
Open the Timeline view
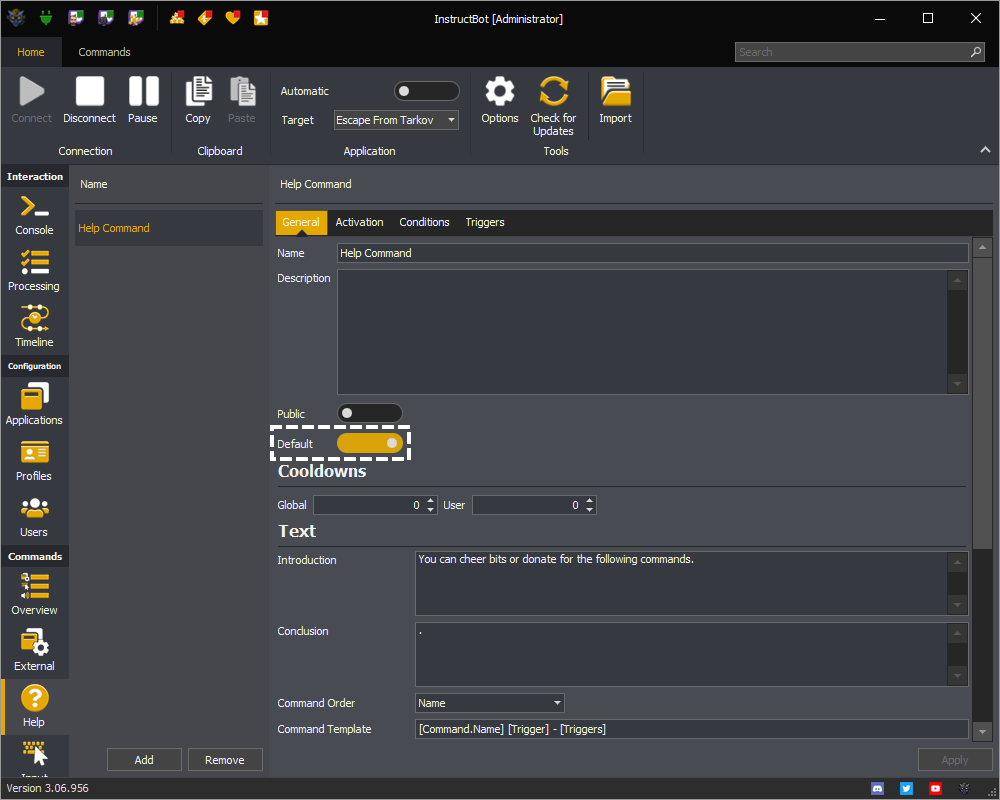click(x=34, y=327)
